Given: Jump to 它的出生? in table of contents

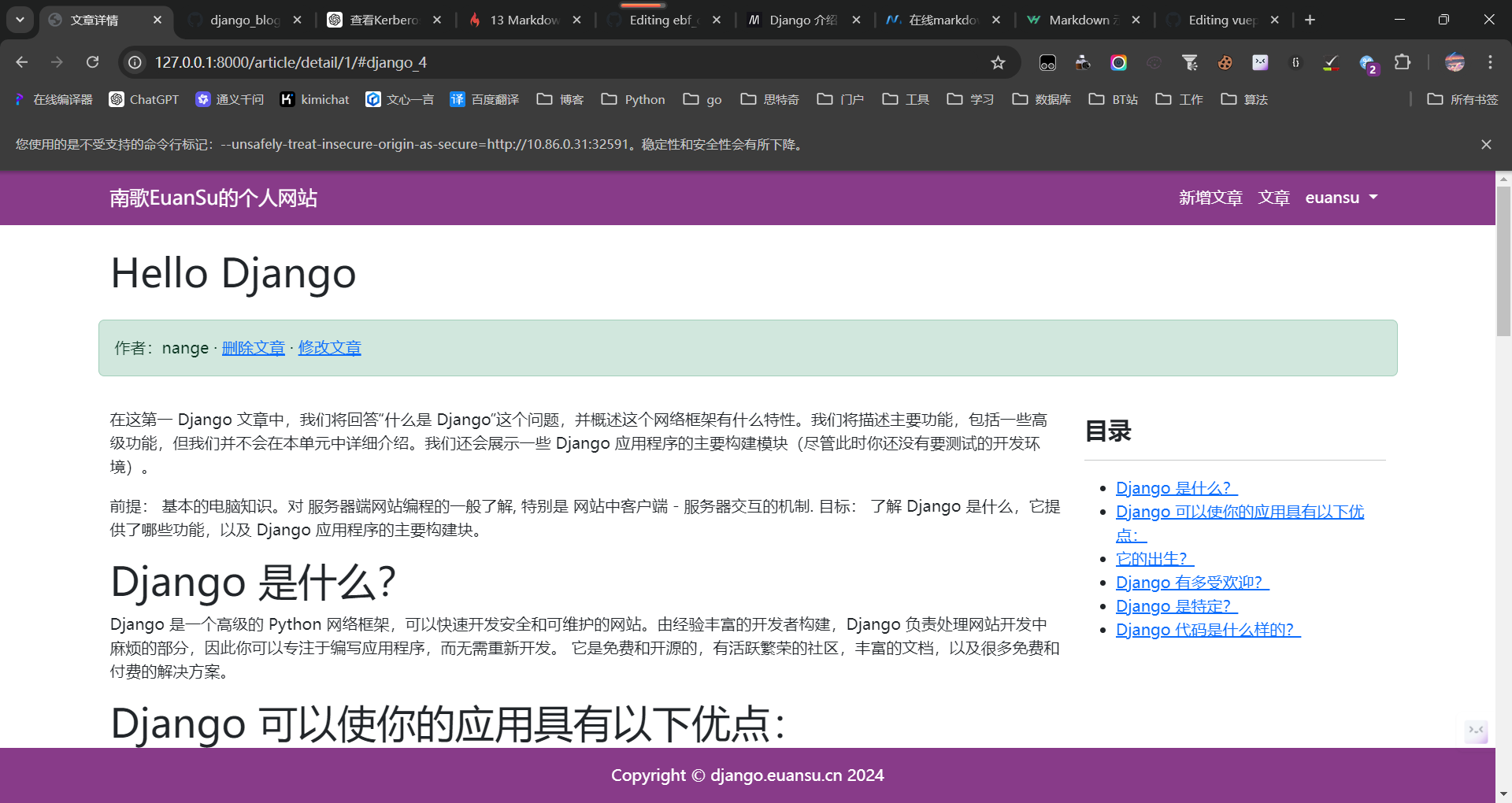Looking at the screenshot, I should click(x=1154, y=559).
